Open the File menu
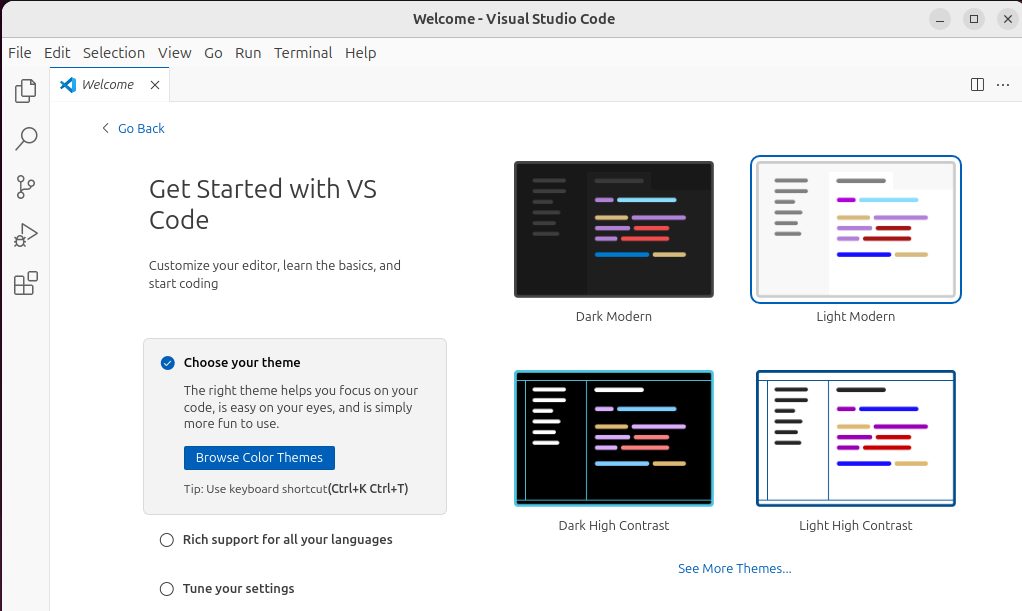The height and width of the screenshot is (611, 1022). pyautogui.click(x=20, y=53)
